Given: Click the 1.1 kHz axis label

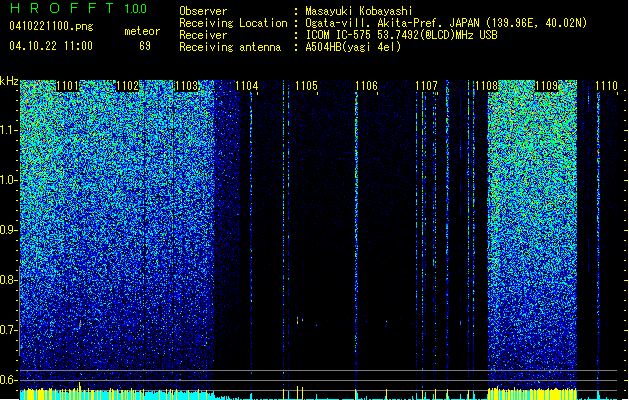Looking at the screenshot, I should click(x=9, y=130).
